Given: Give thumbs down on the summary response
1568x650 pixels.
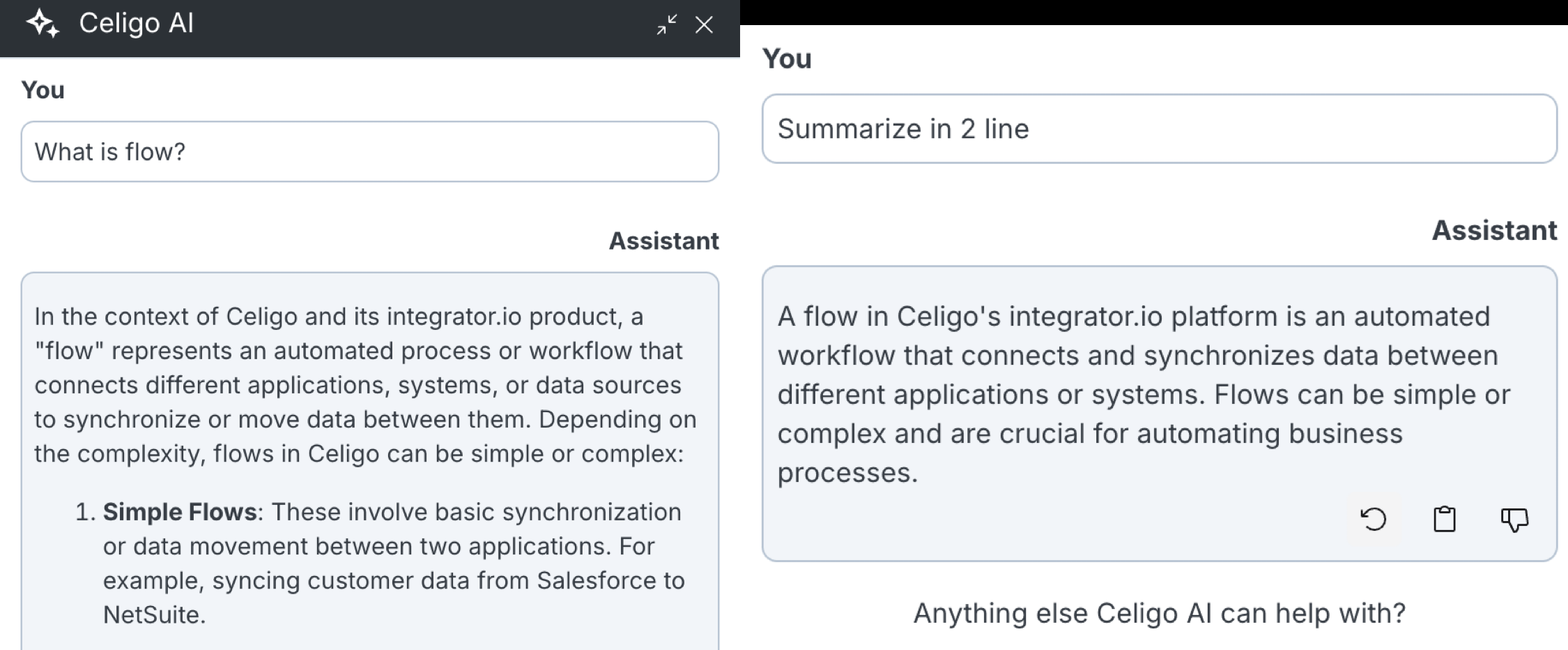Looking at the screenshot, I should [x=1514, y=520].
